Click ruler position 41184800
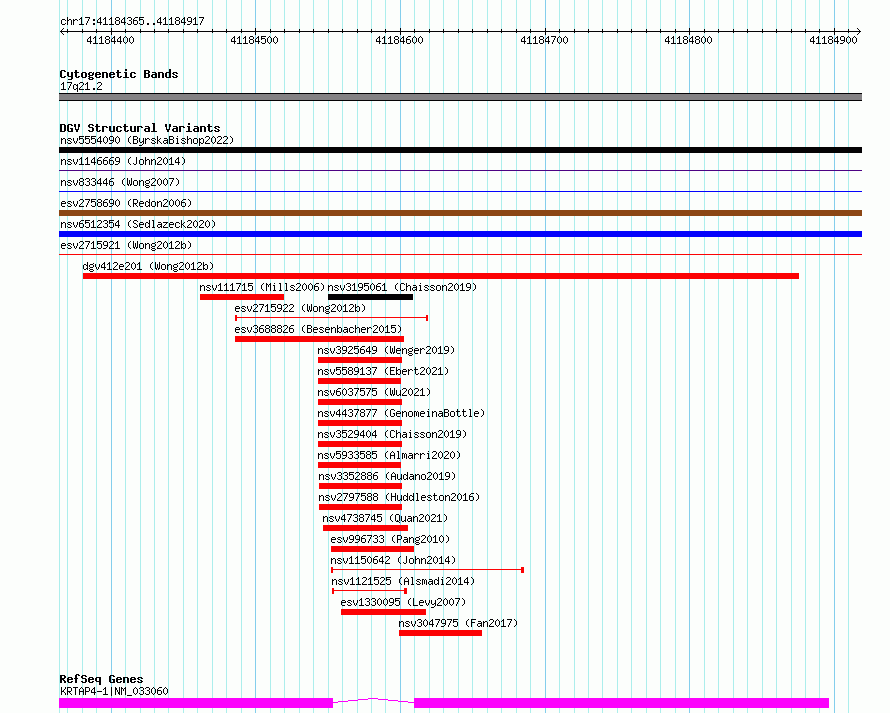Viewport: 890px width, 713px height. click(x=689, y=40)
